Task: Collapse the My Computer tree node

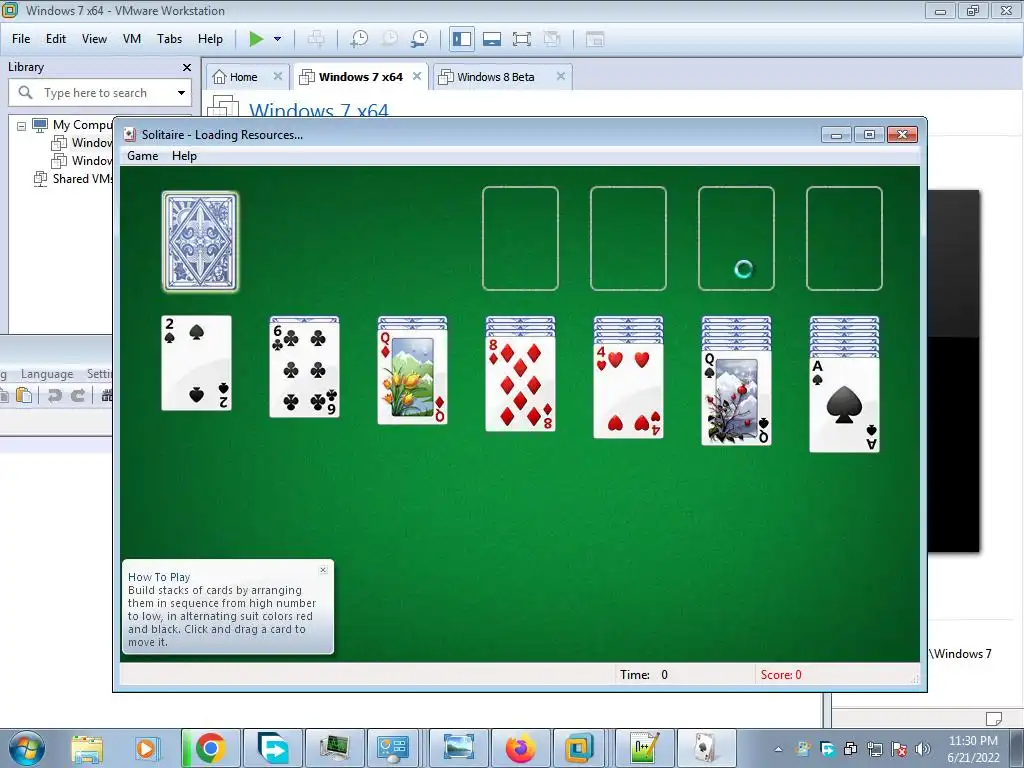Action: [22, 125]
